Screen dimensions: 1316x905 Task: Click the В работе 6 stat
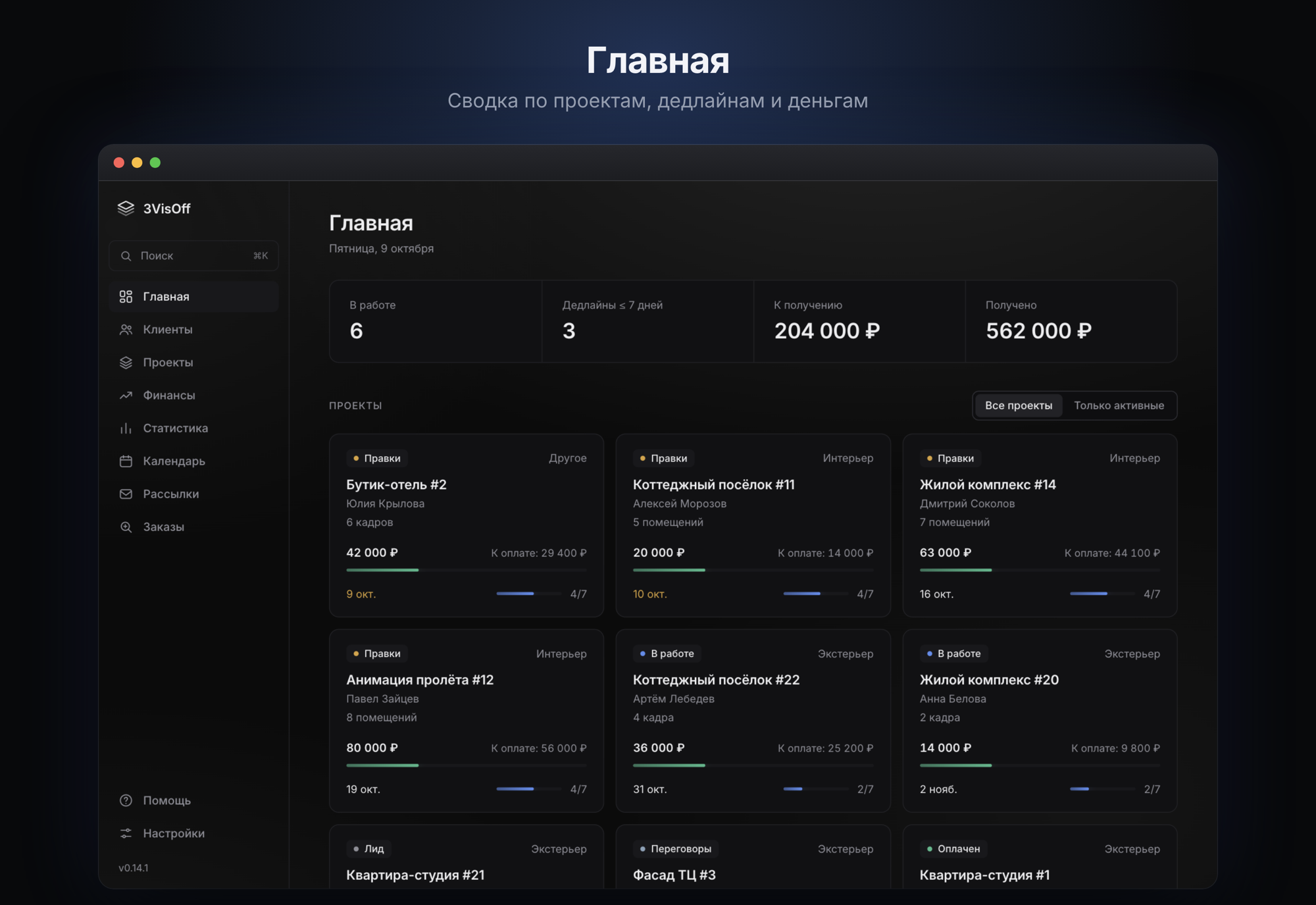click(x=436, y=321)
